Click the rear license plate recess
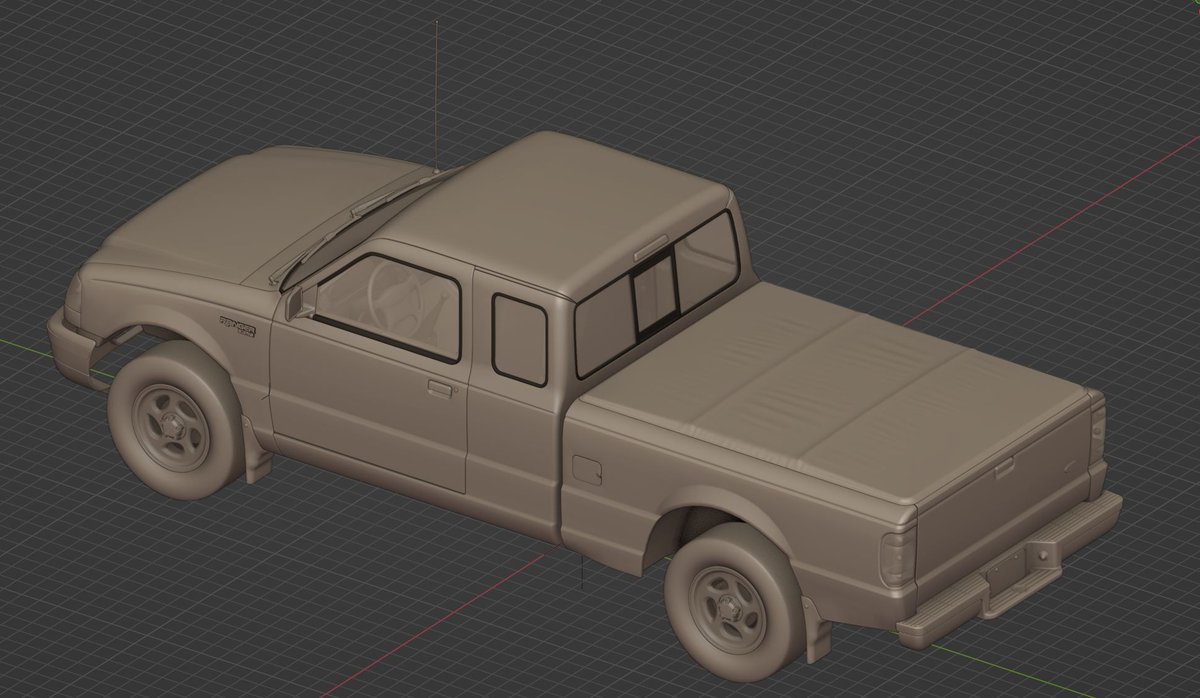The image size is (1200, 698). (x=1004, y=571)
